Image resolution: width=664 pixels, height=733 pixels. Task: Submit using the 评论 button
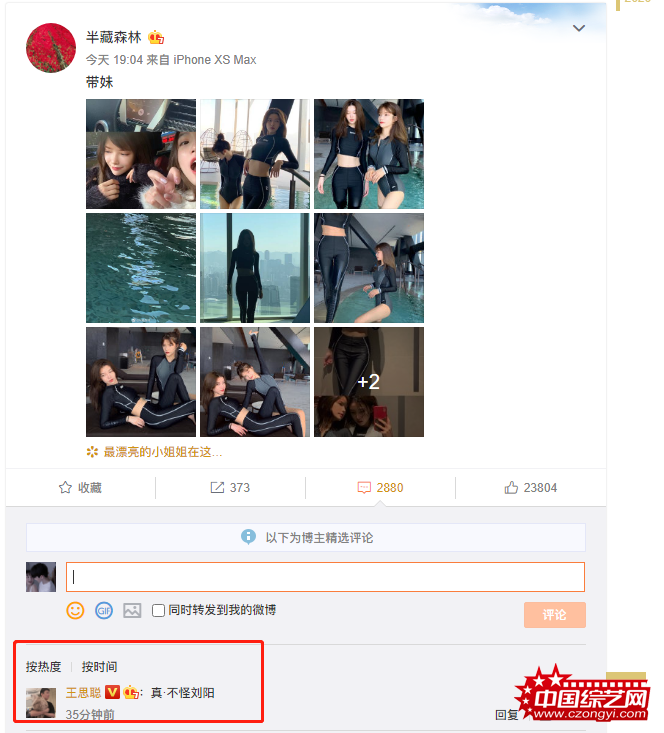(555, 615)
